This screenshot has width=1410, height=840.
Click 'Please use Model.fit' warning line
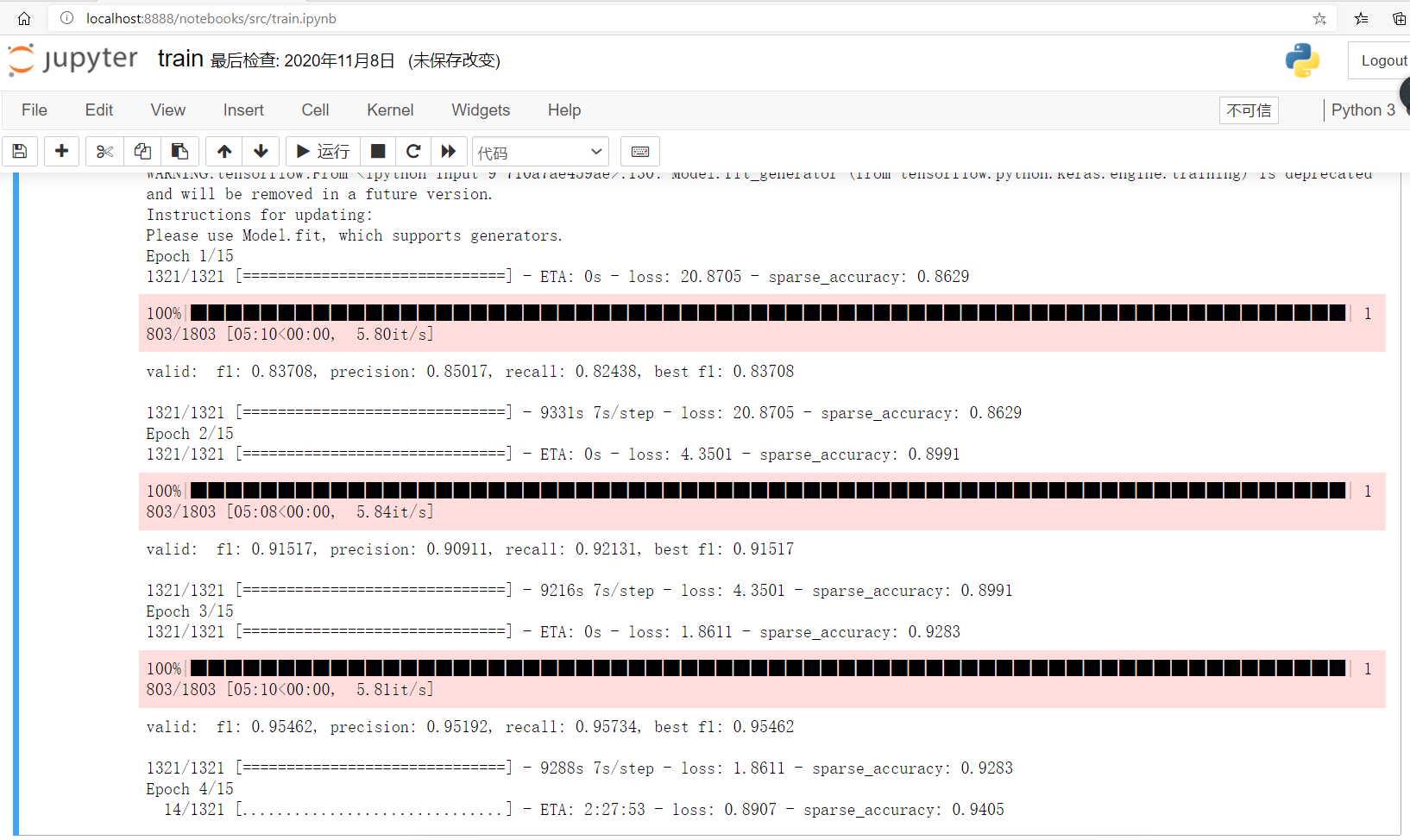coord(355,235)
